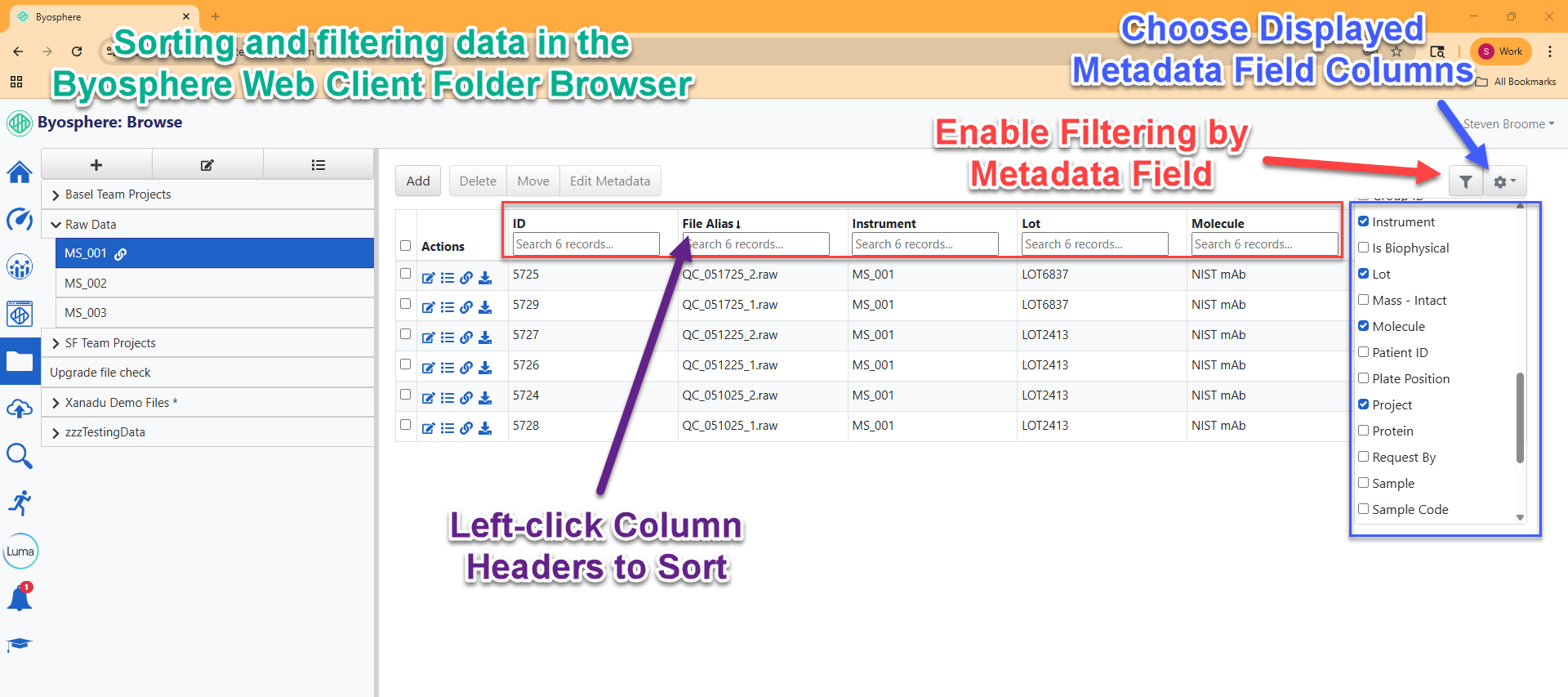
Task: Uncheck the Molecule column checkbox
Action: point(1364,326)
